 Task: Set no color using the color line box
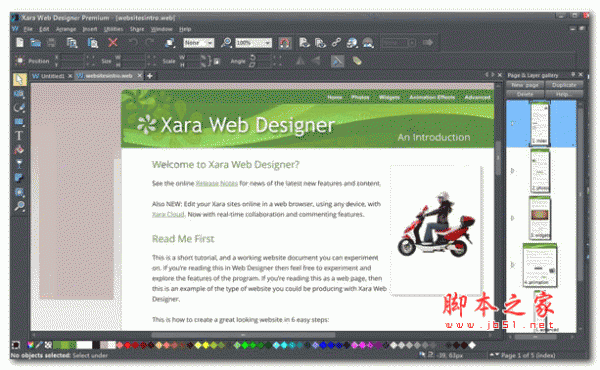pyautogui.click(x=48, y=345)
